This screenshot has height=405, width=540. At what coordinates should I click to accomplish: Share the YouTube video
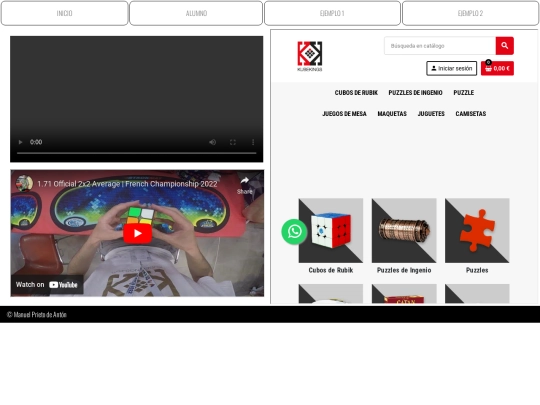[245, 185]
